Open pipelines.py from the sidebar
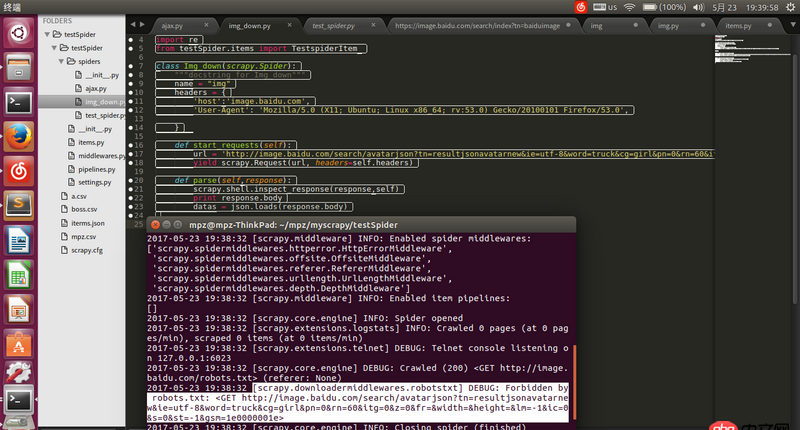 tap(95, 170)
